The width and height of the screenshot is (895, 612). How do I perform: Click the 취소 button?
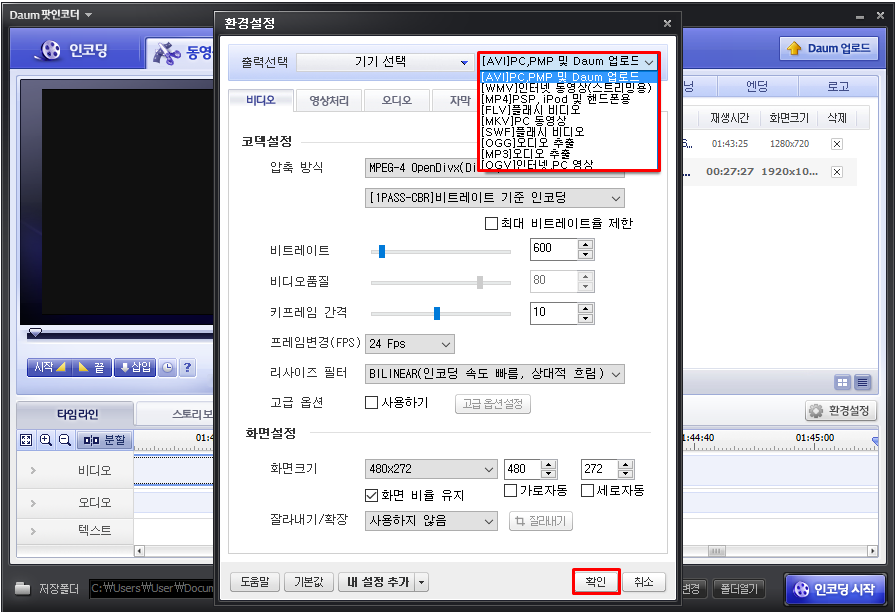pos(644,582)
